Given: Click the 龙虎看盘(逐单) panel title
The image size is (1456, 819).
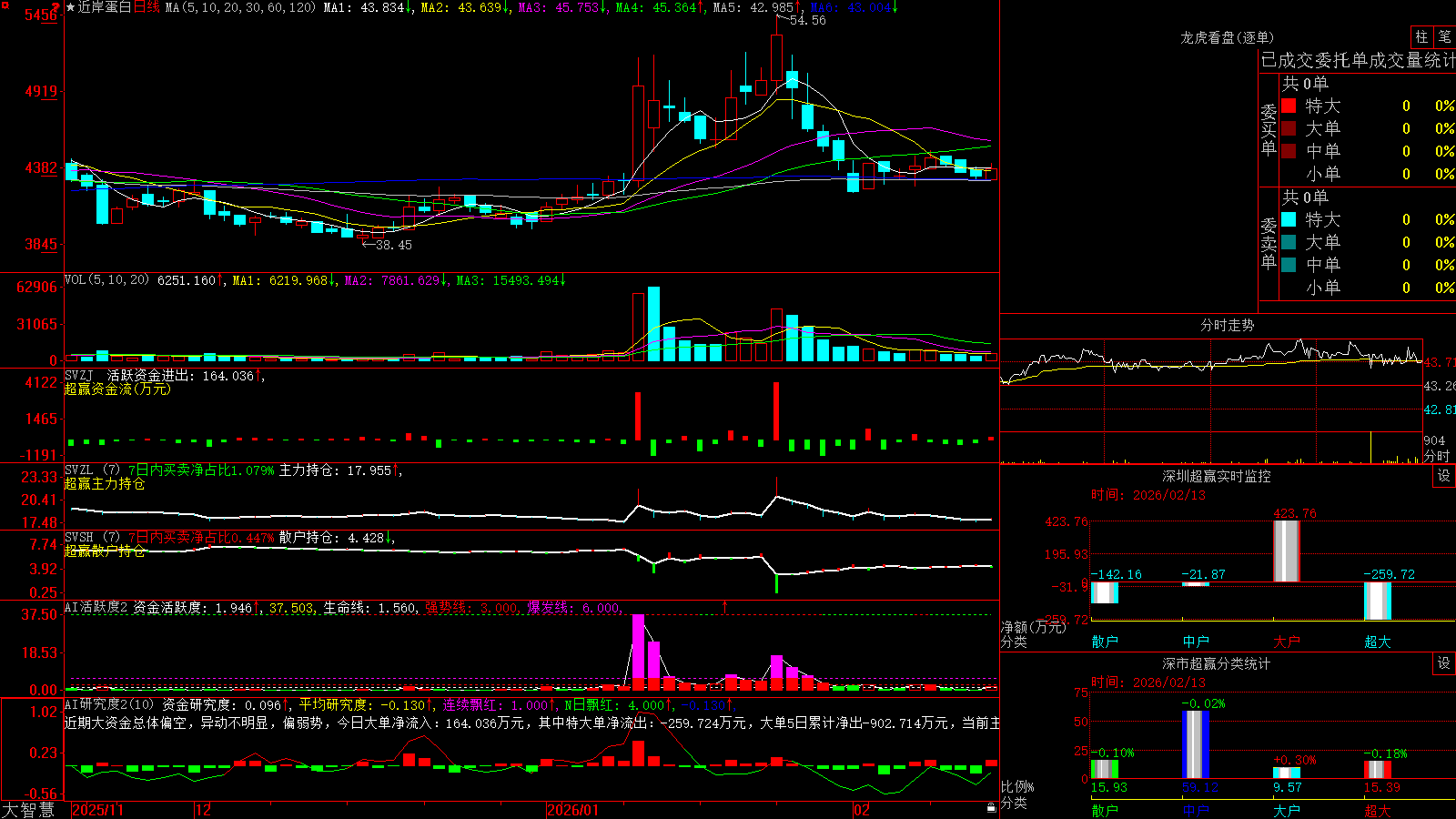Looking at the screenshot, I should click(x=1227, y=37).
